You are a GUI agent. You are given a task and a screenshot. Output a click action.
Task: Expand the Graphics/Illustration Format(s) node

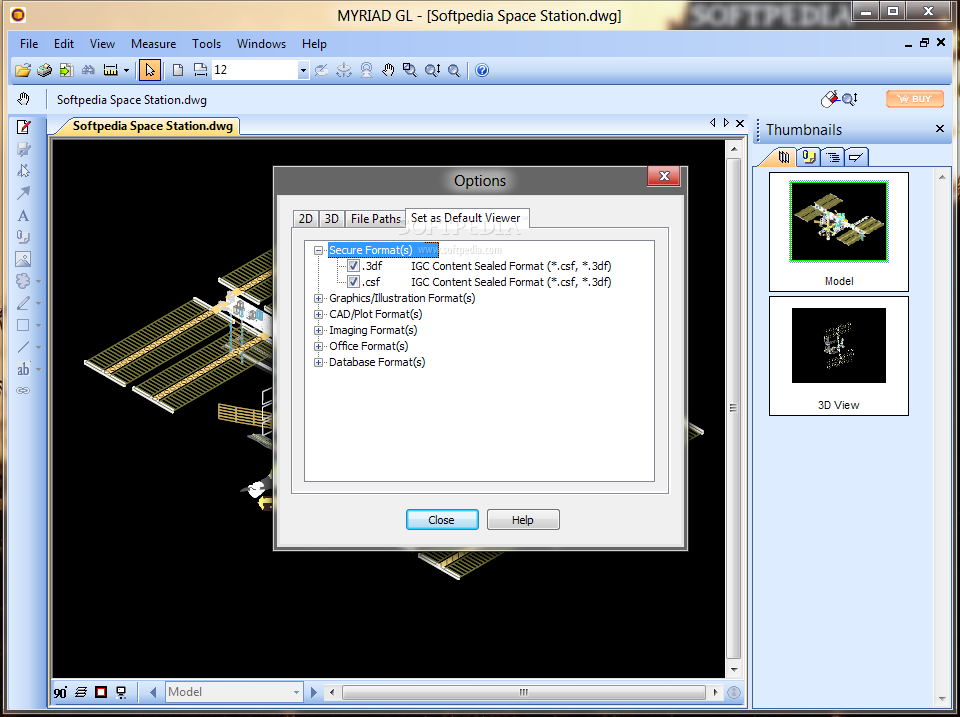click(x=318, y=298)
